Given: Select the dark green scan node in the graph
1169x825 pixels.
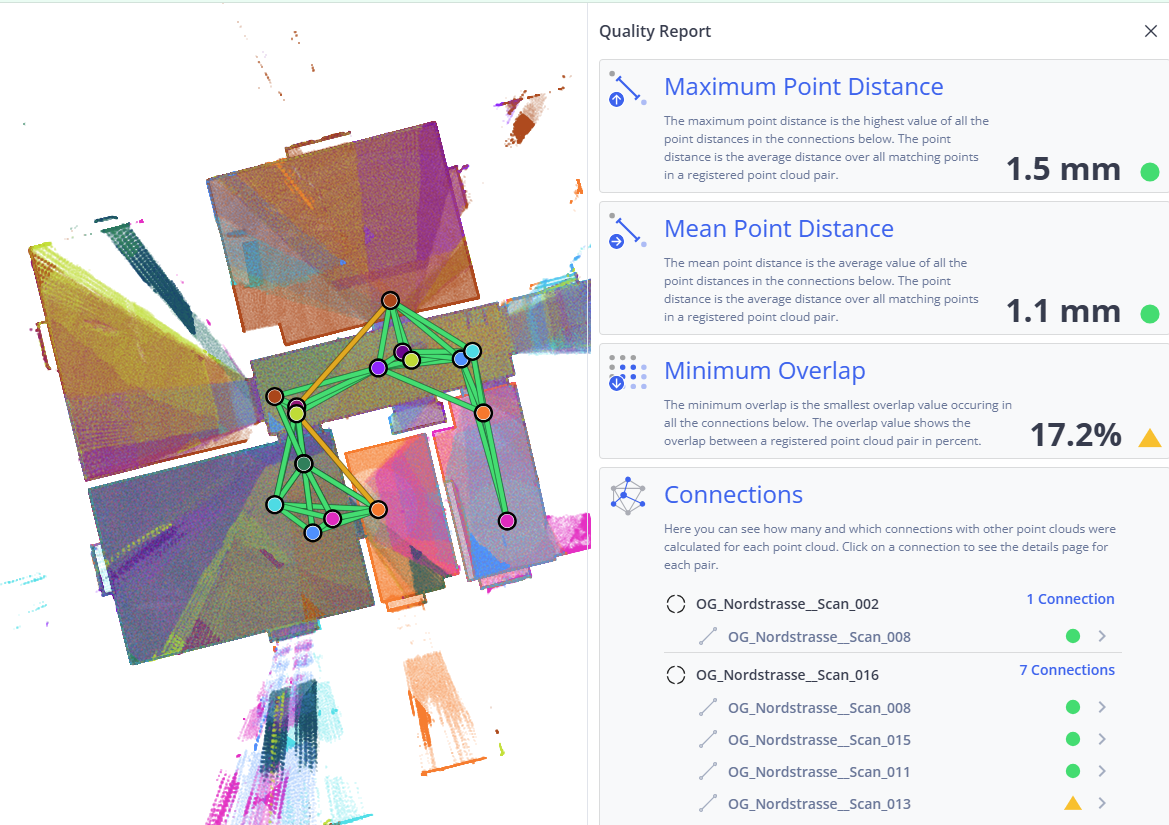Looking at the screenshot, I should click(304, 463).
